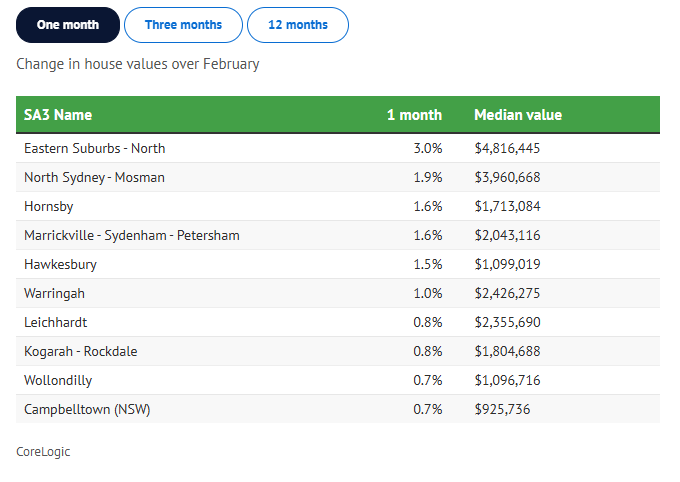Click the SA3 Name column header
Image resolution: width=680 pixels, height=482 pixels.
58,115
